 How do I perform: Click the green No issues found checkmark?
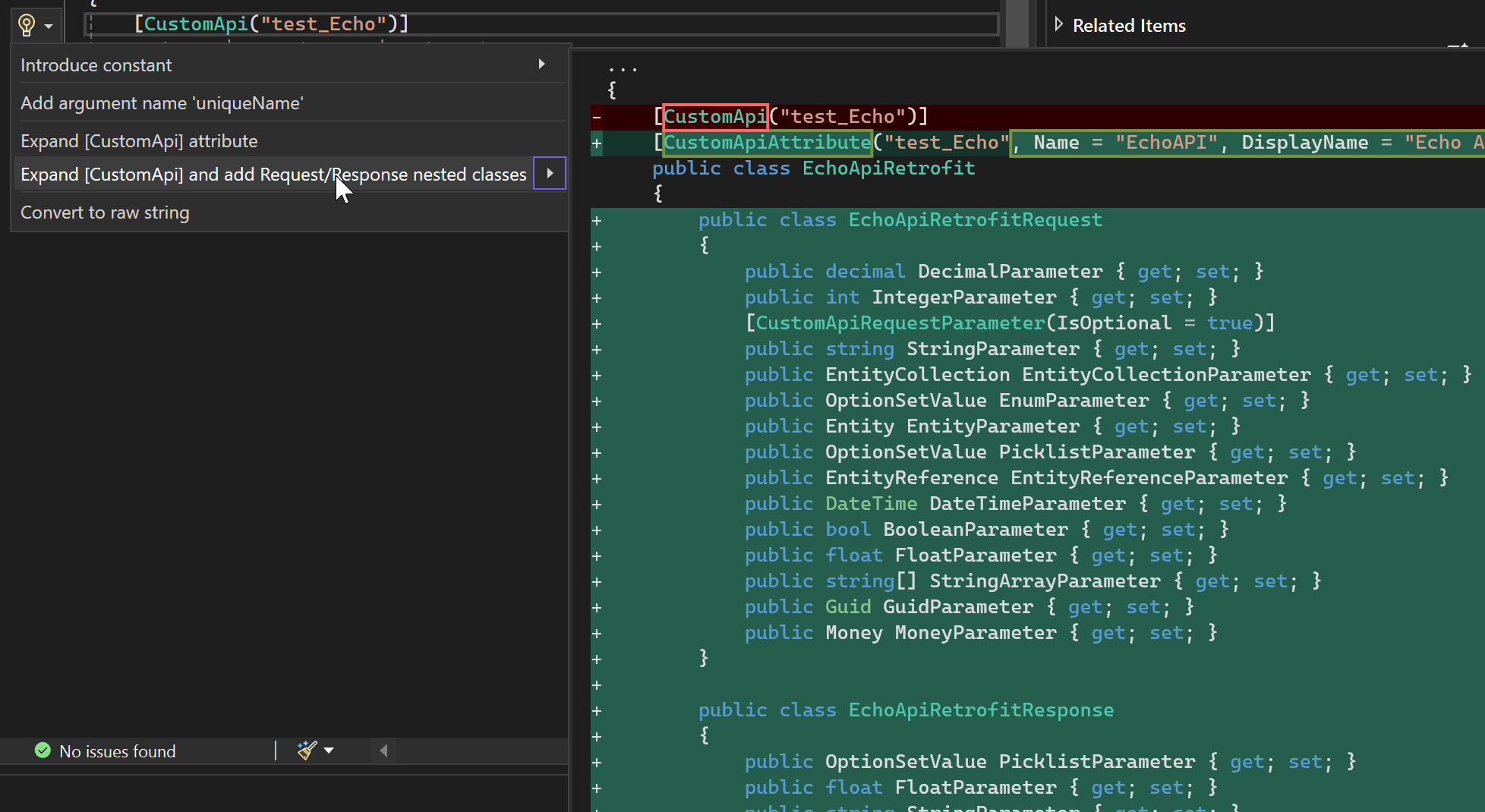coord(43,751)
